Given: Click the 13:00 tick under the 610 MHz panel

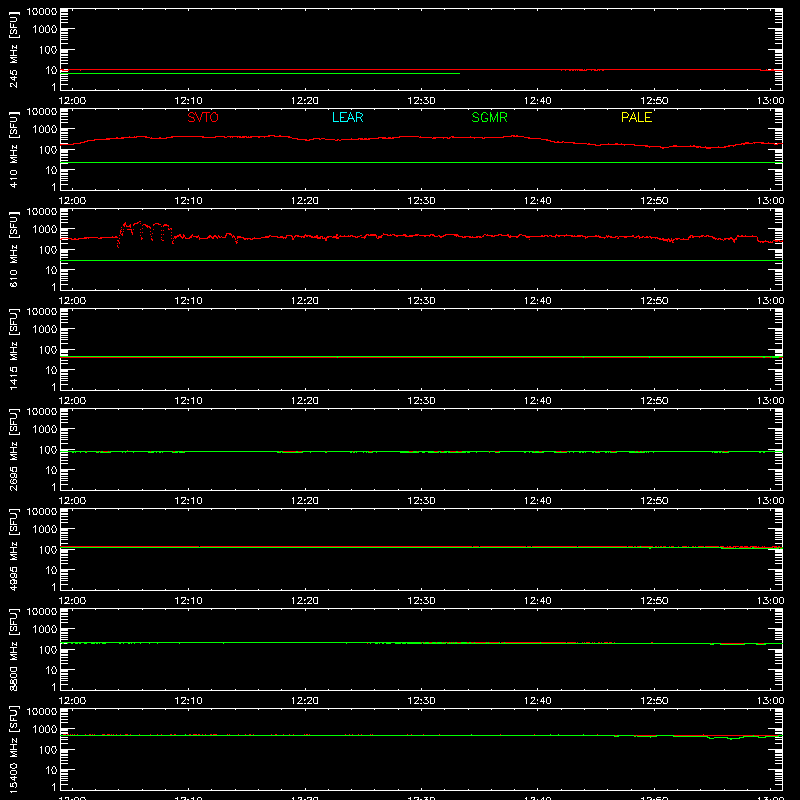Looking at the screenshot, I should point(770,301).
